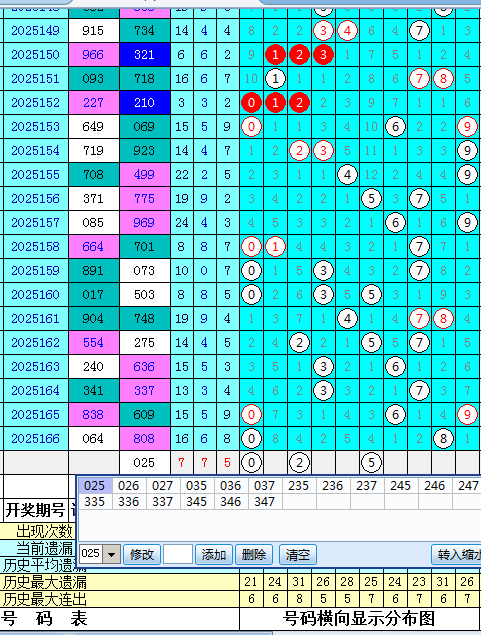The width and height of the screenshot is (481, 635).
Task: Click the empty input field beside 修改
Action: (x=178, y=554)
